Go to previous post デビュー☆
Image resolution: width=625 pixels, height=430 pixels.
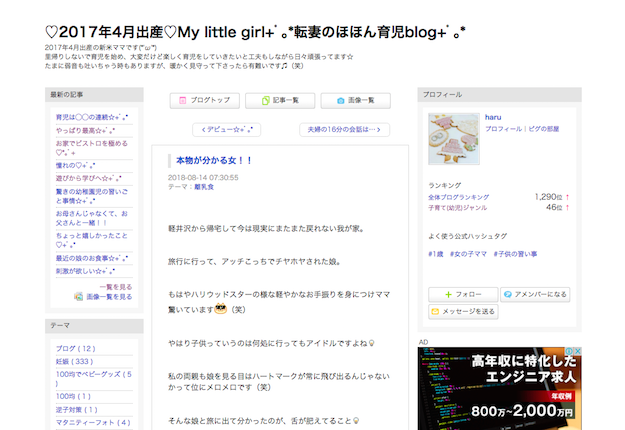[x=226, y=130]
